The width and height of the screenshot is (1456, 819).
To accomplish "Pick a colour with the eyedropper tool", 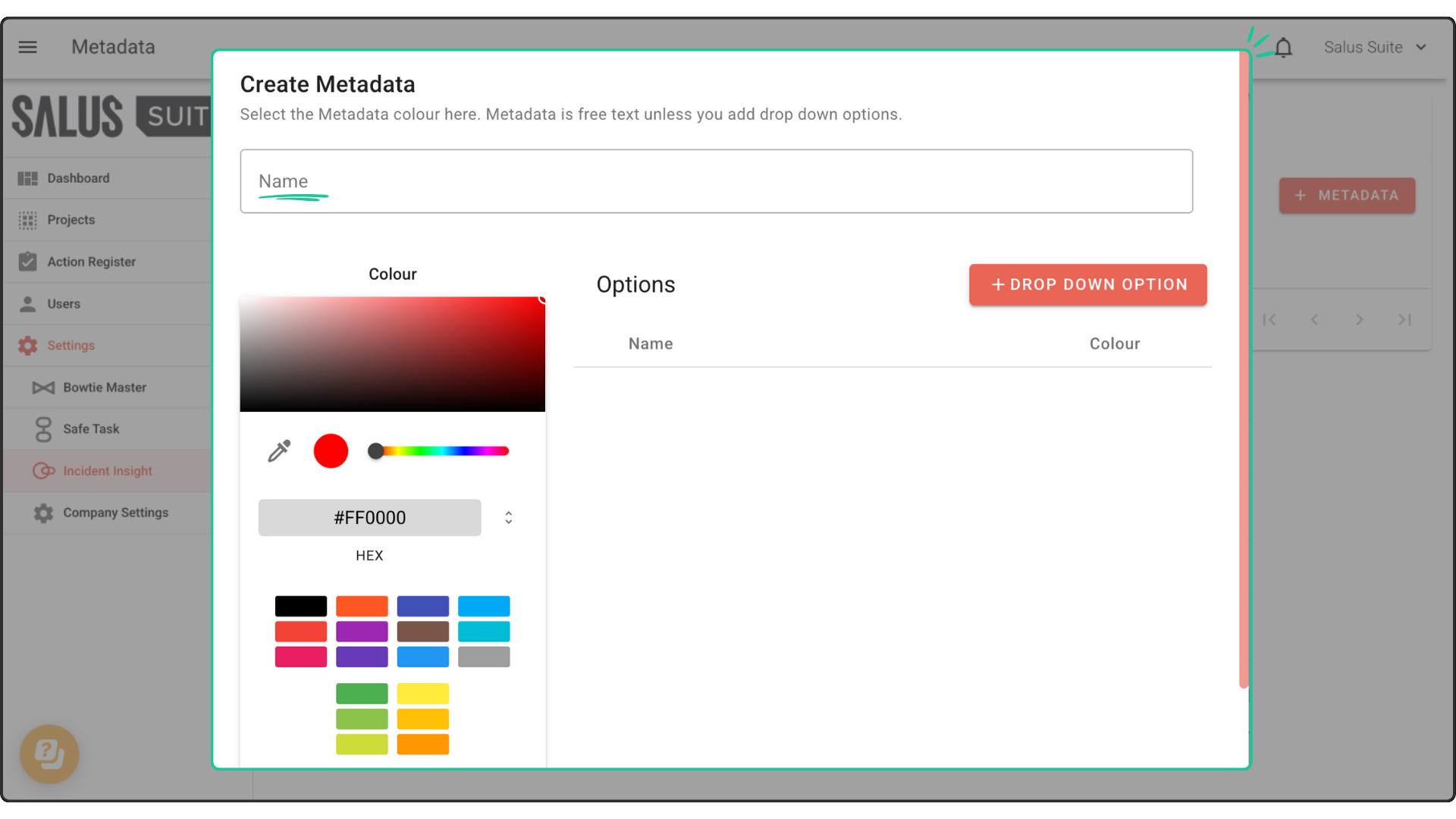I will pos(279,451).
